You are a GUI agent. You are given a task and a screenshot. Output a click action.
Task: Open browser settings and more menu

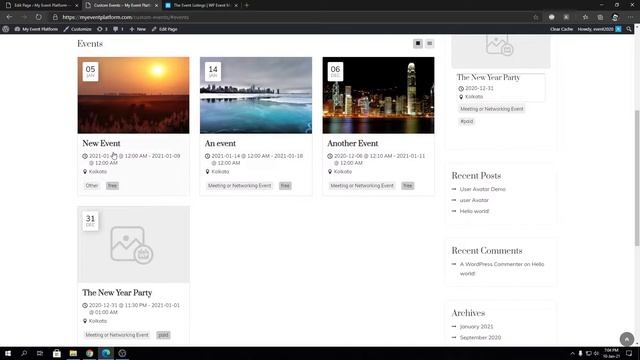pos(630,17)
